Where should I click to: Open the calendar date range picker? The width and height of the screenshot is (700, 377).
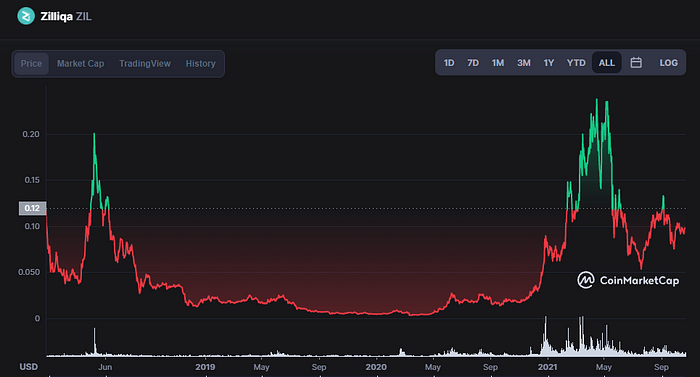click(x=636, y=63)
